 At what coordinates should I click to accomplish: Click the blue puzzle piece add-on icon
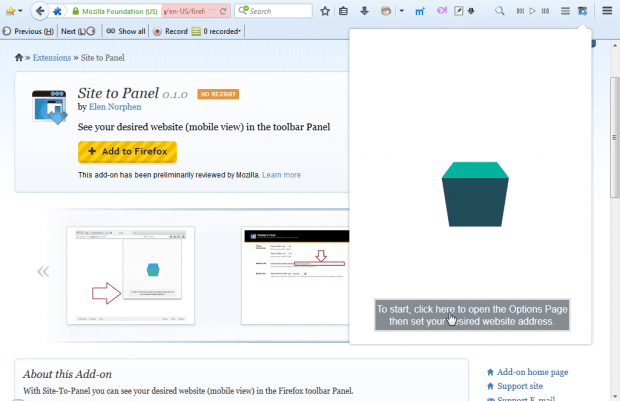(x=57, y=11)
